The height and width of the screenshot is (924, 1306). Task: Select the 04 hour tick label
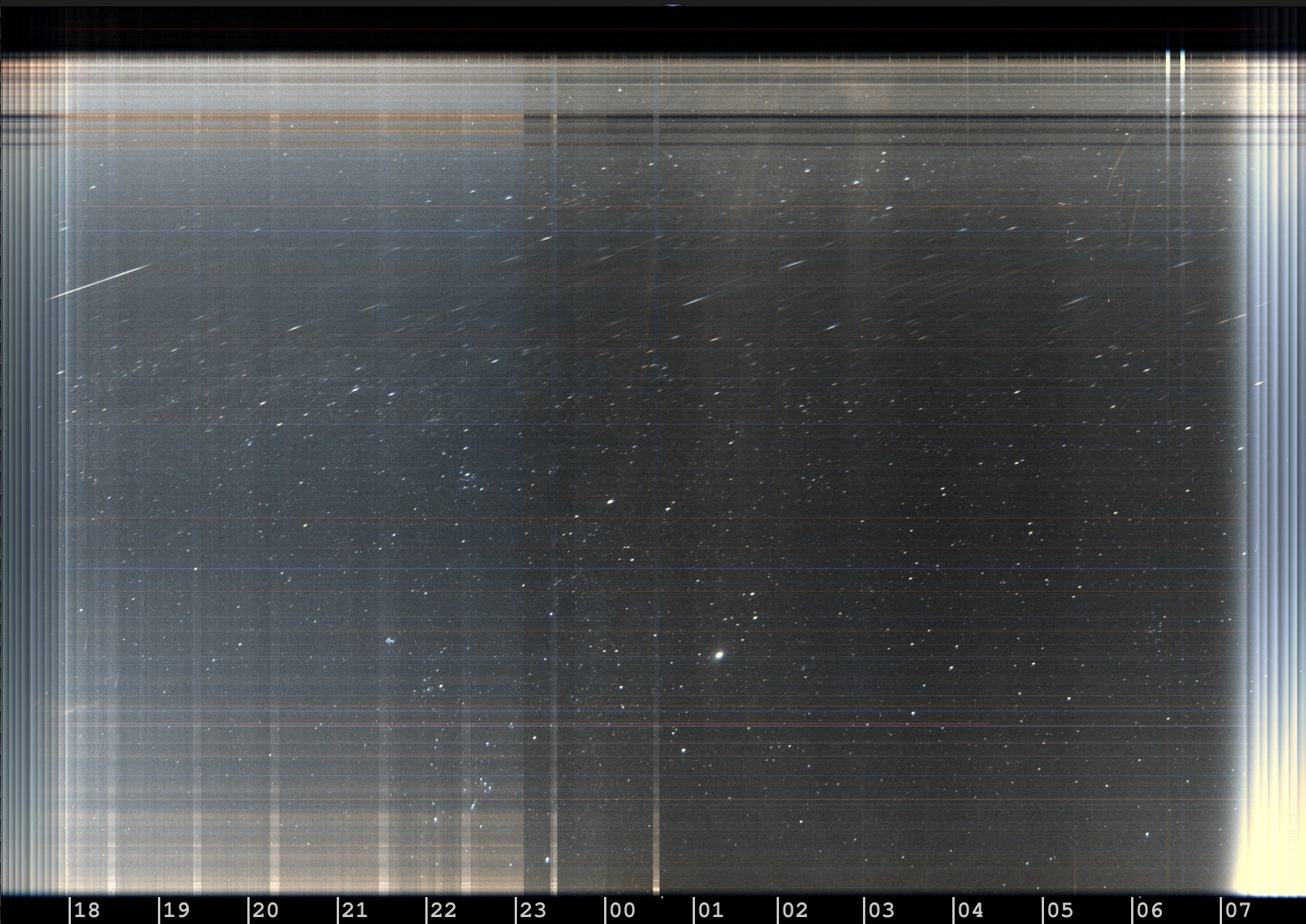coord(971,910)
